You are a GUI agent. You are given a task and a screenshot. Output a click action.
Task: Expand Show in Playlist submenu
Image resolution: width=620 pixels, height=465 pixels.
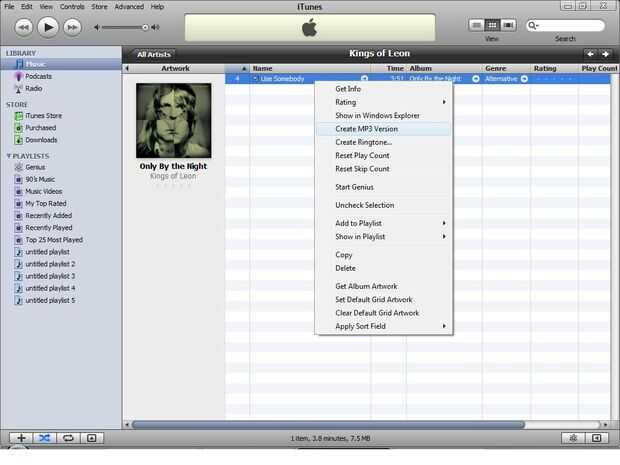coord(384,237)
